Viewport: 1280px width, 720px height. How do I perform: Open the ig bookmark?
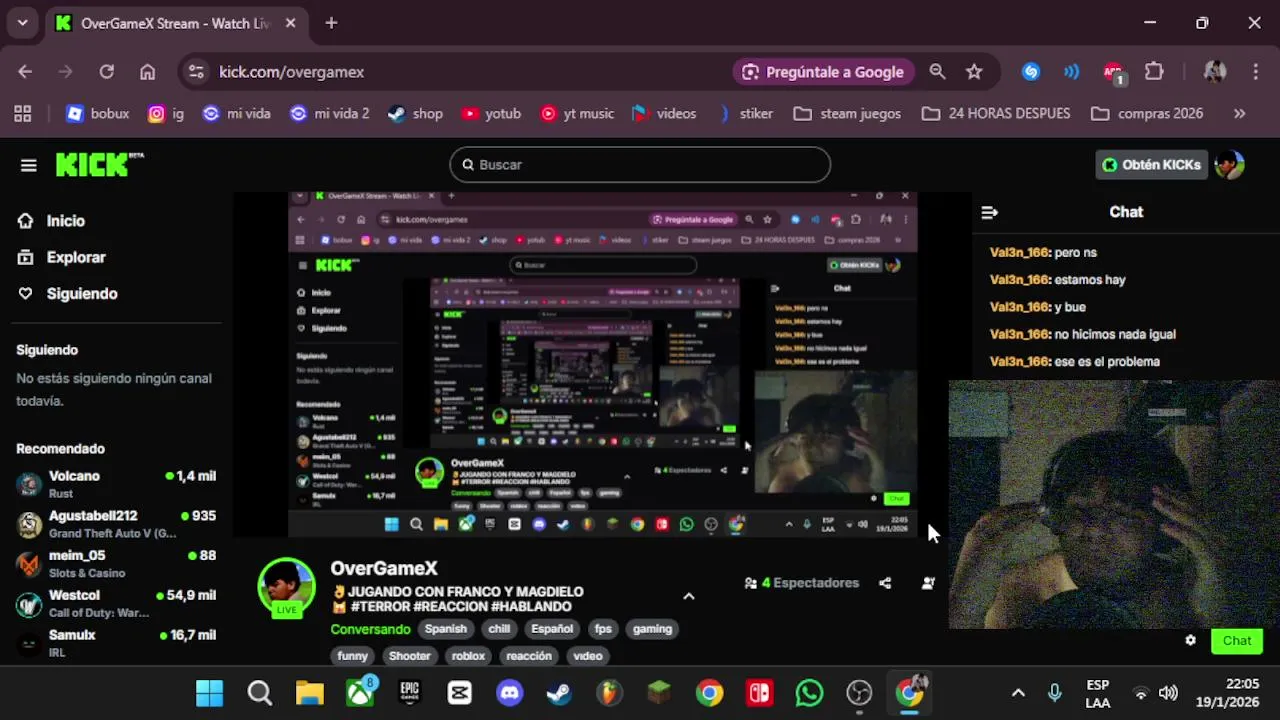[166, 114]
